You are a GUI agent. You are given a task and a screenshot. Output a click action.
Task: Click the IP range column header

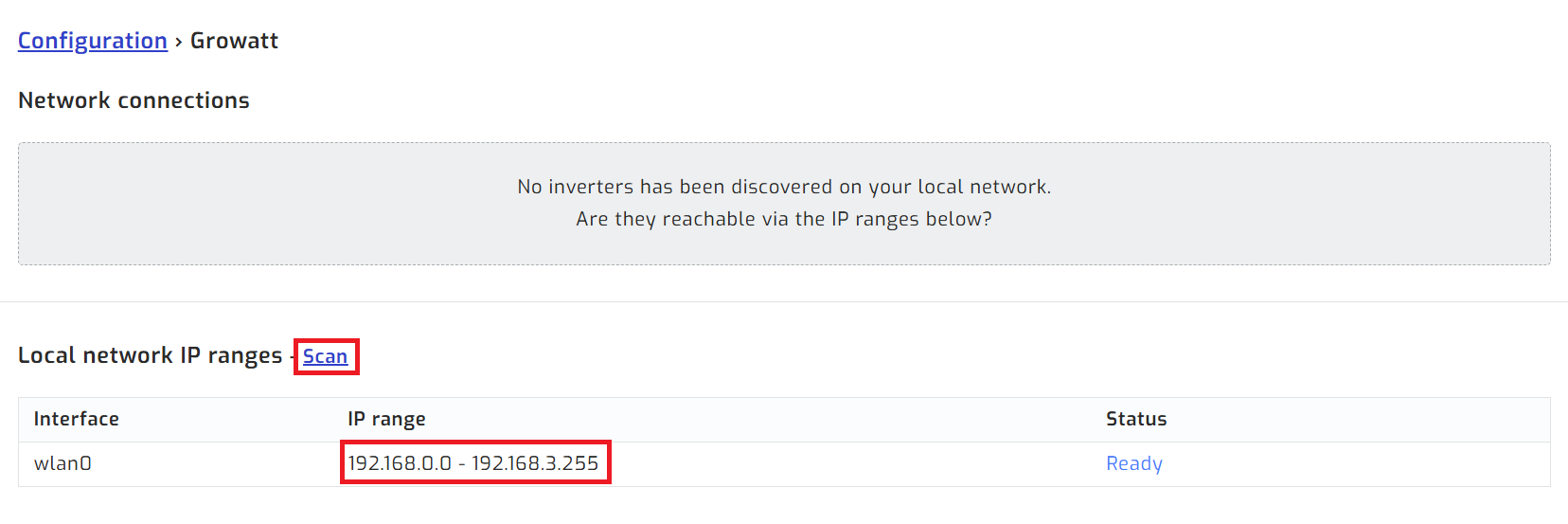[386, 419]
